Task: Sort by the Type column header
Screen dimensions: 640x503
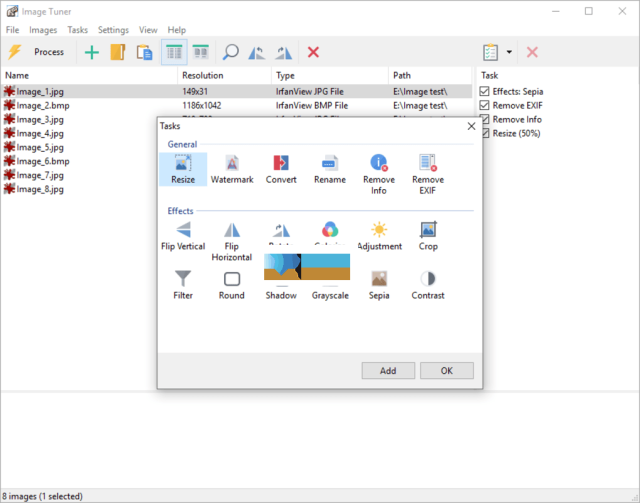Action: click(x=330, y=76)
